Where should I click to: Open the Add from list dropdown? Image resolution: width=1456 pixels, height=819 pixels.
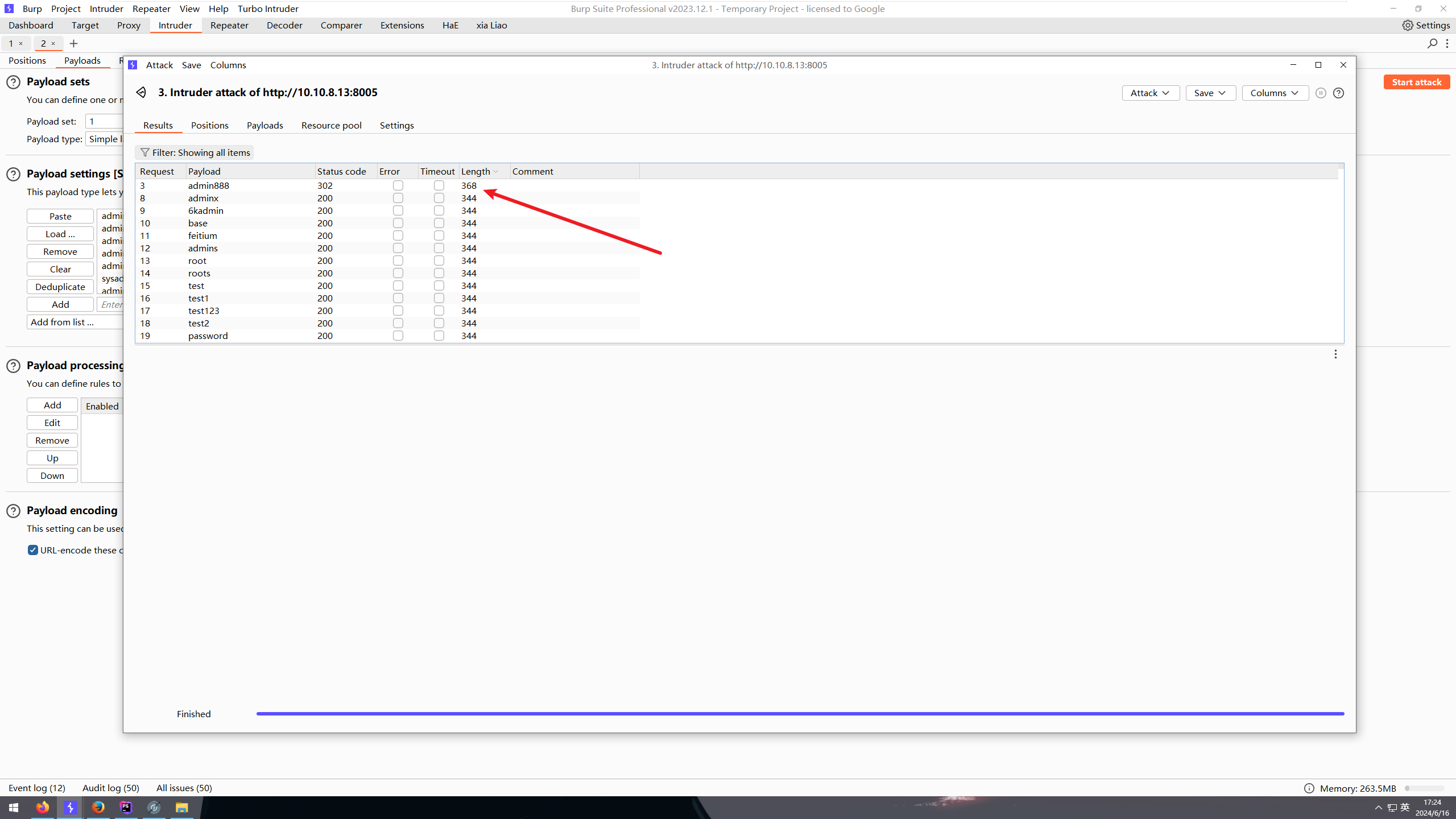pos(75,322)
